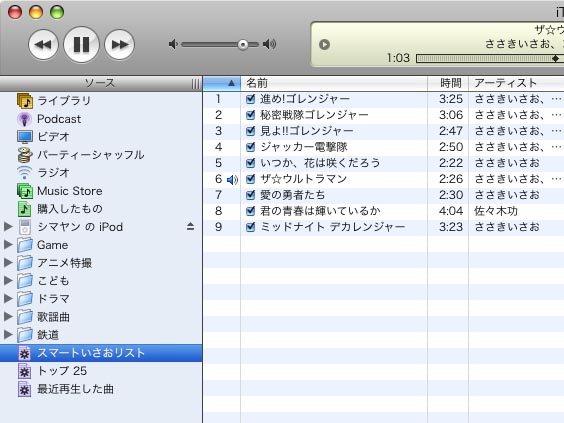Uncheck 見よ!!ゴレンジャー track checkbox
564x423 pixels.
[250, 131]
